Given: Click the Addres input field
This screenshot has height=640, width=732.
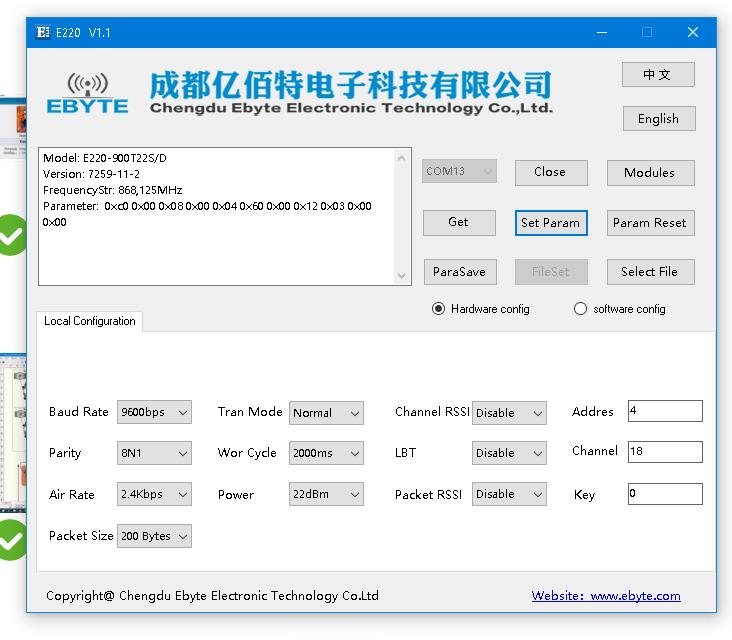Looking at the screenshot, I should pyautogui.click(x=665, y=411).
